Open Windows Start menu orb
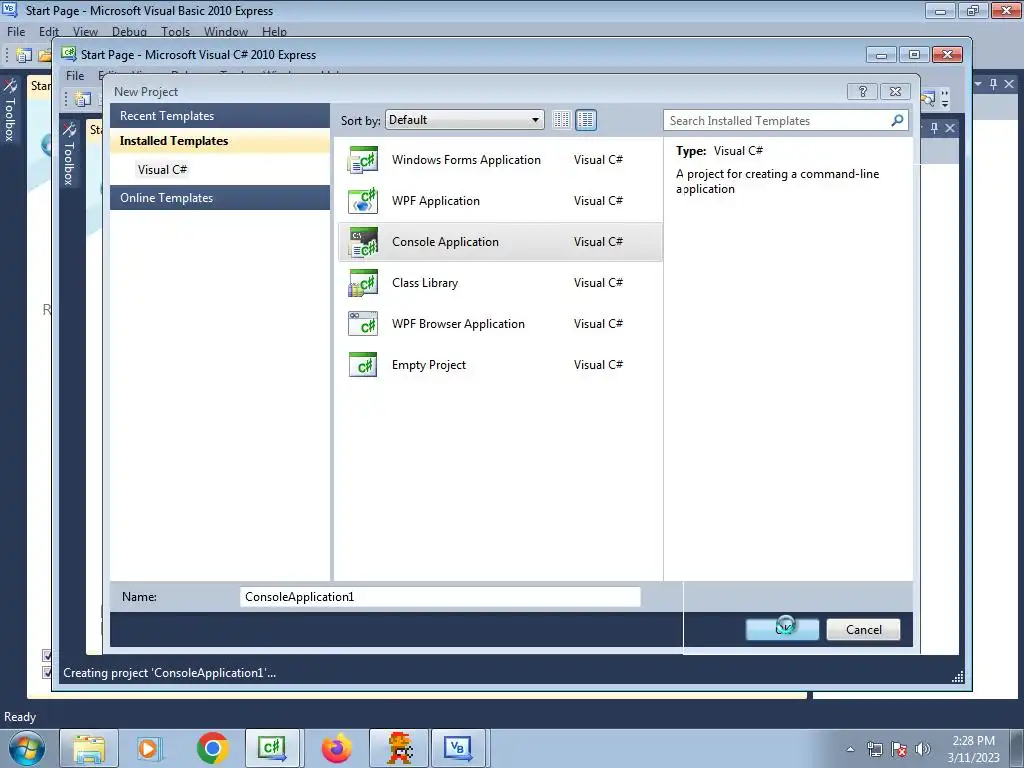The width and height of the screenshot is (1024, 768). pos(27,748)
